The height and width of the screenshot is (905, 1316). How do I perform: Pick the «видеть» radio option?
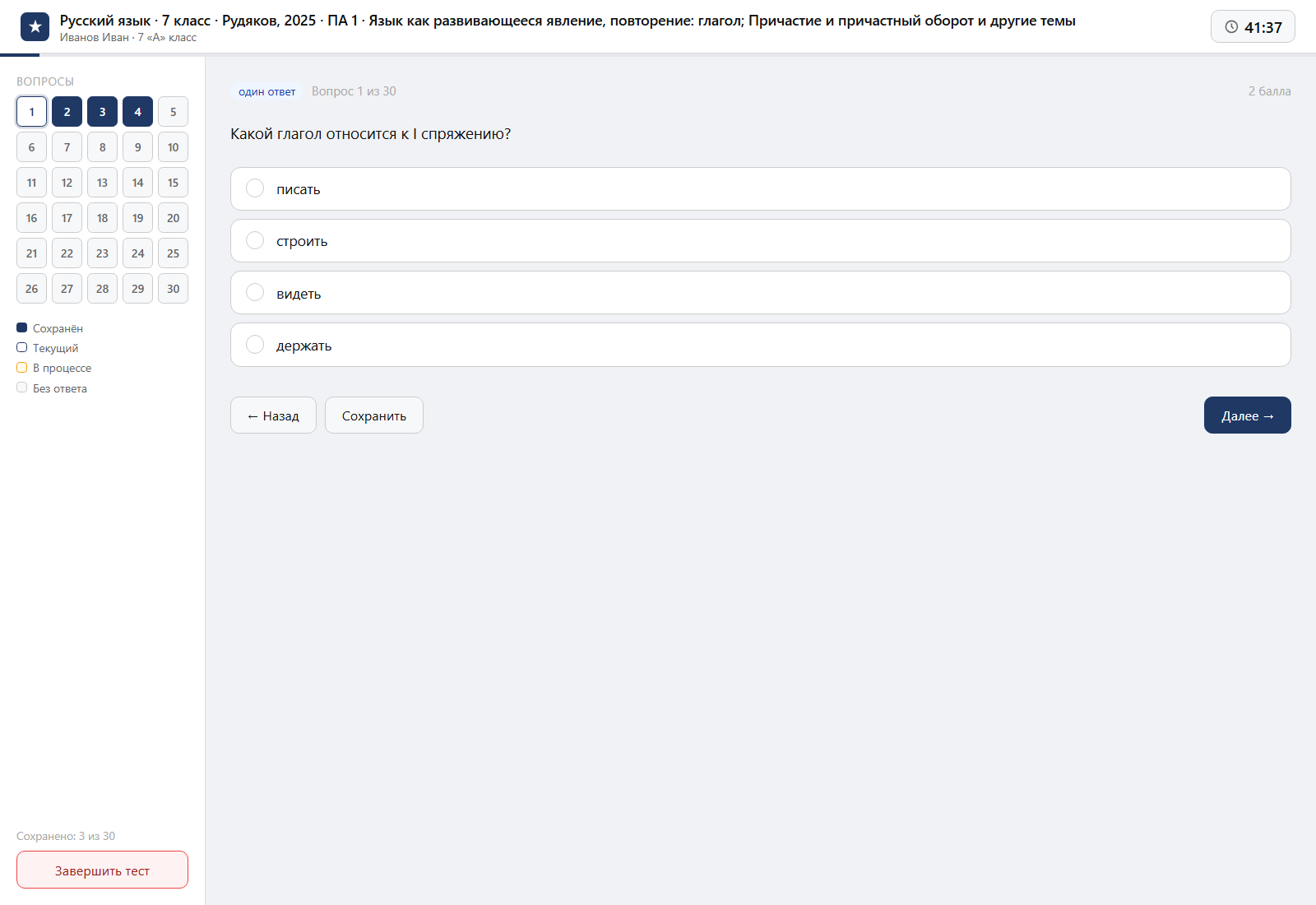[255, 292]
